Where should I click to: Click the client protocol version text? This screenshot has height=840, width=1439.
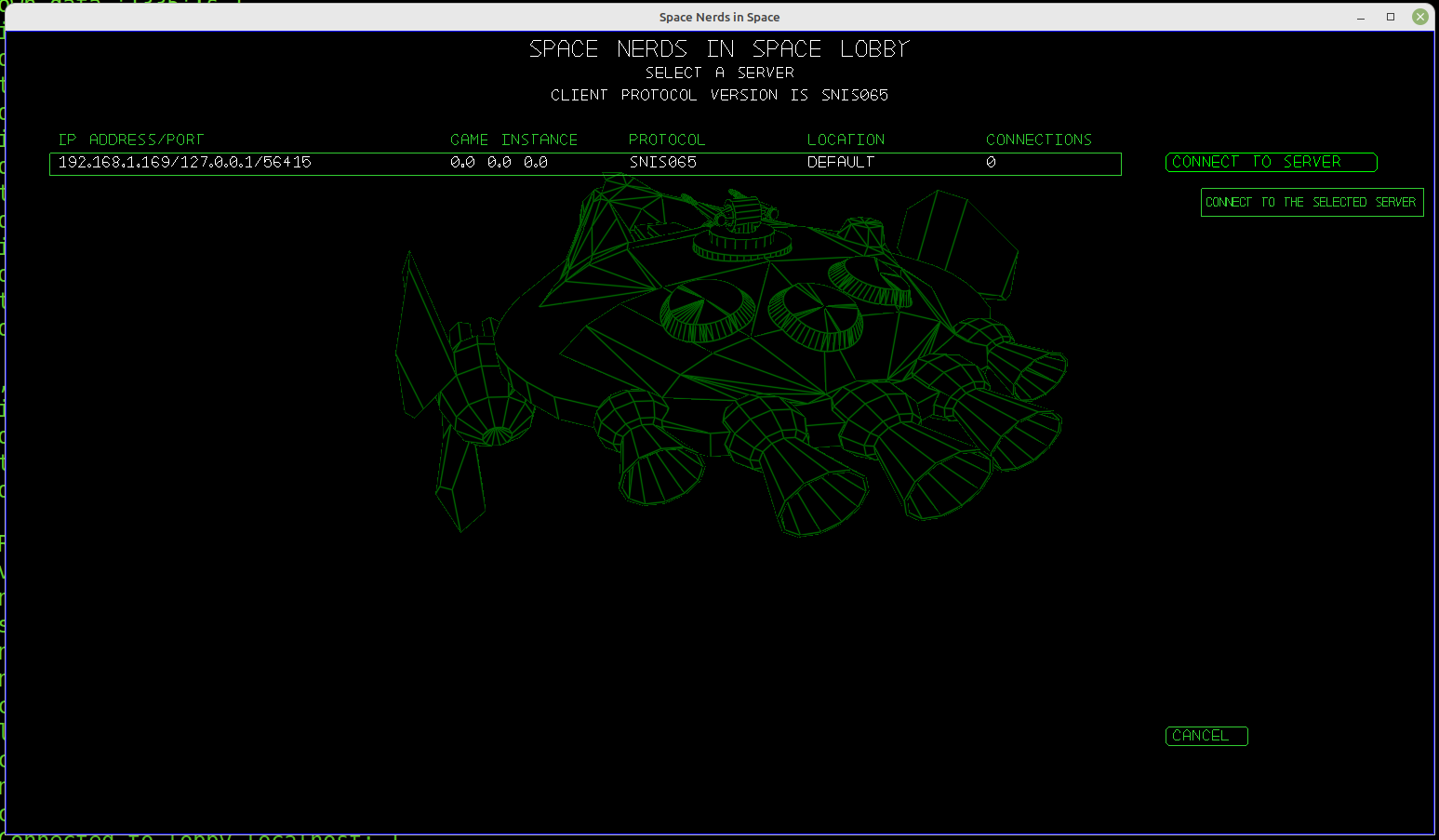coord(719,95)
